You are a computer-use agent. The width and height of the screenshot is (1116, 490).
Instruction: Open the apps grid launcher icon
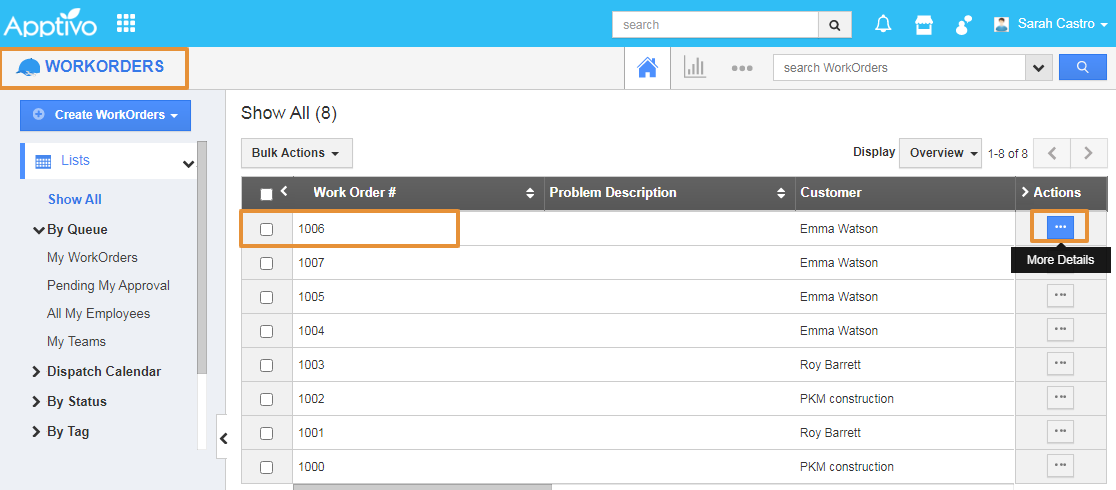126,23
